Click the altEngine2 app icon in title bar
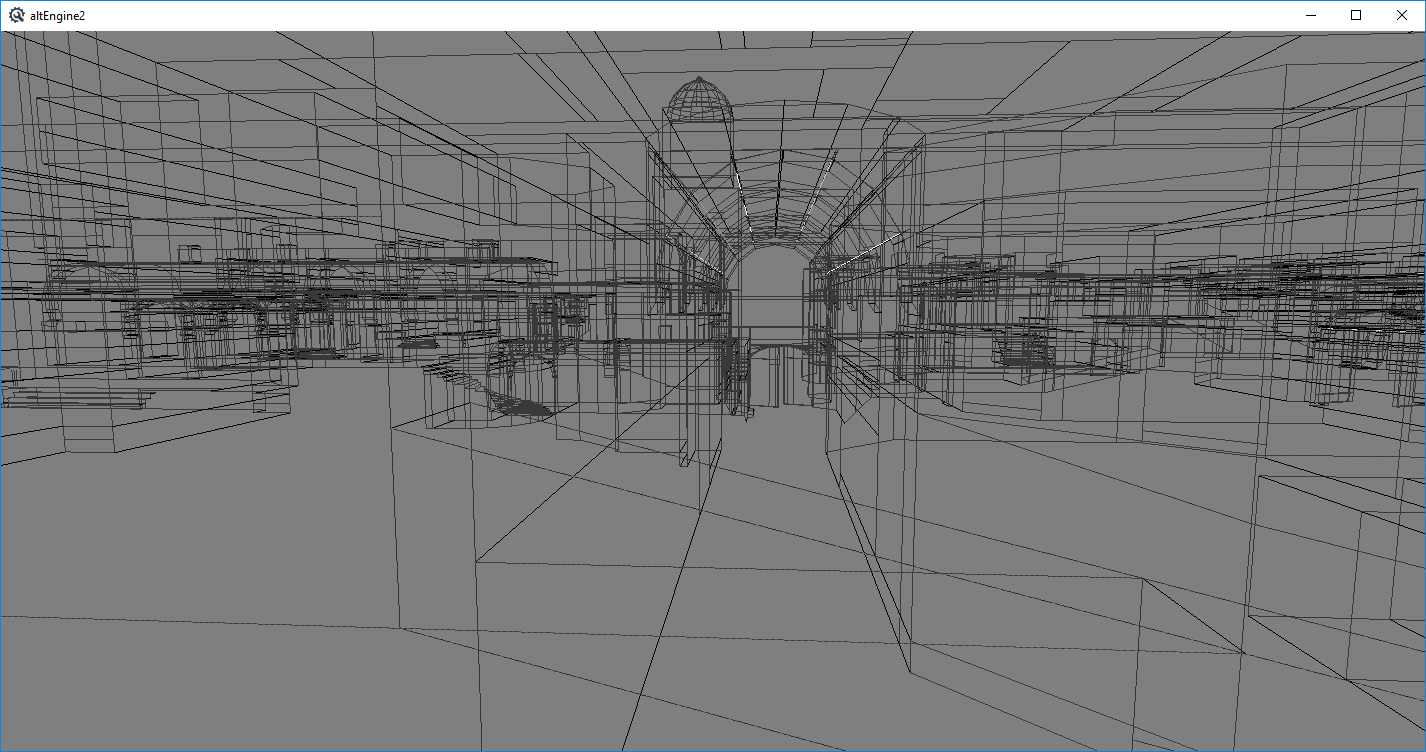Viewport: 1426px width, 752px height. (x=16, y=15)
